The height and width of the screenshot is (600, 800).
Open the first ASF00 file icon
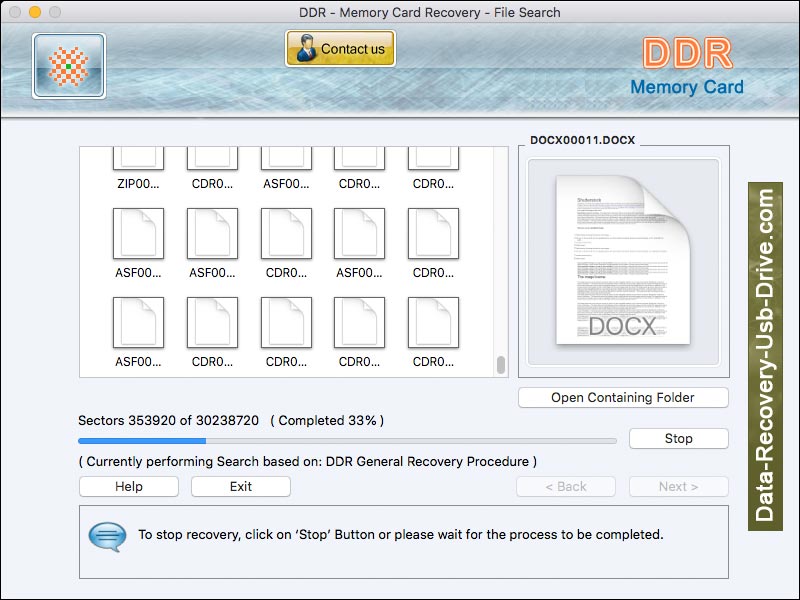[x=286, y=162]
